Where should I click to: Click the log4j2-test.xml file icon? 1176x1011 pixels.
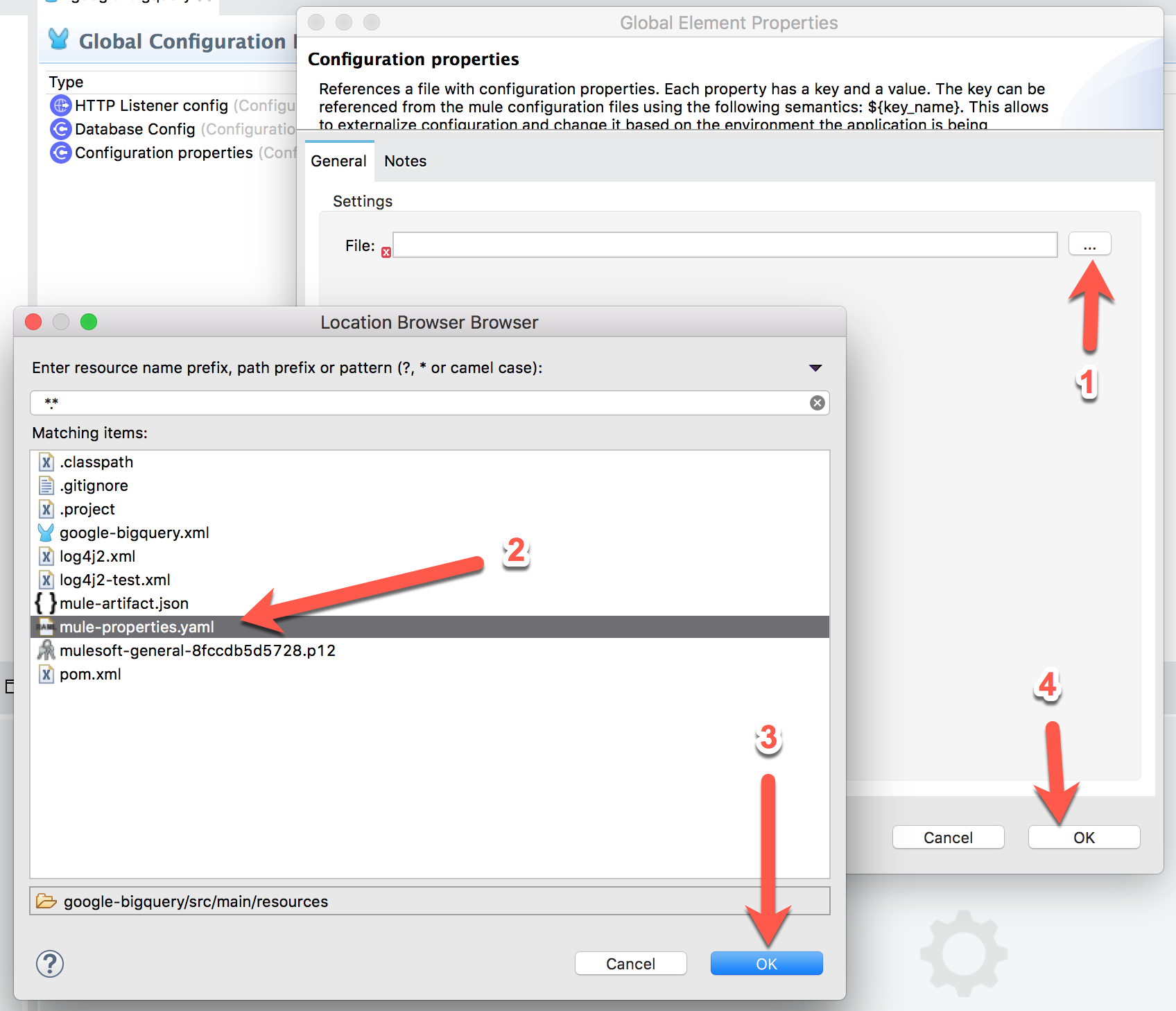(46, 580)
